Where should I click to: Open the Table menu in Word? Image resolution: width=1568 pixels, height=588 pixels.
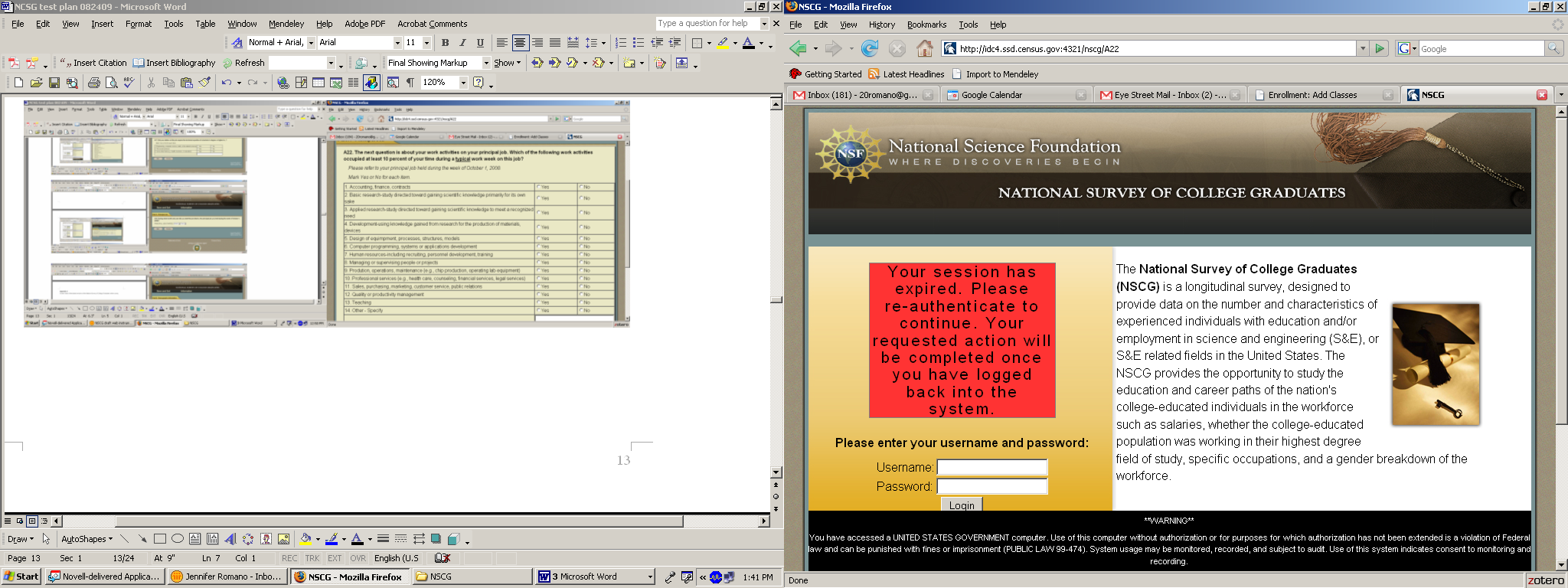coord(205,24)
